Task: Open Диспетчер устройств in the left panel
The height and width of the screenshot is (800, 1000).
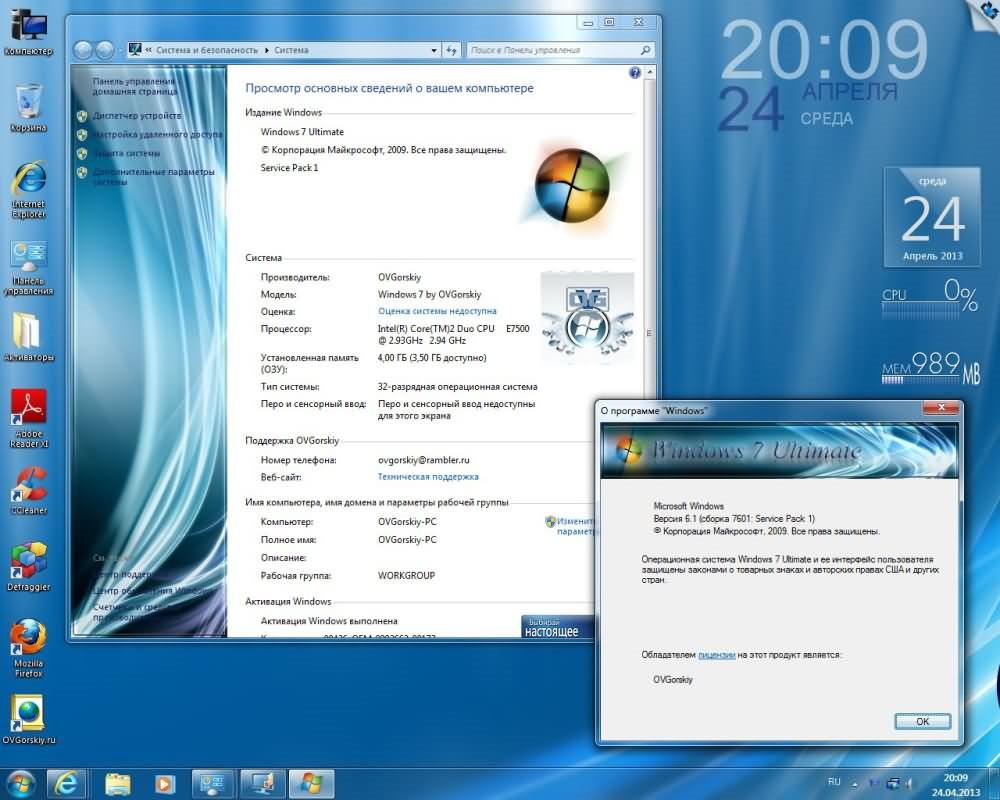Action: point(137,116)
